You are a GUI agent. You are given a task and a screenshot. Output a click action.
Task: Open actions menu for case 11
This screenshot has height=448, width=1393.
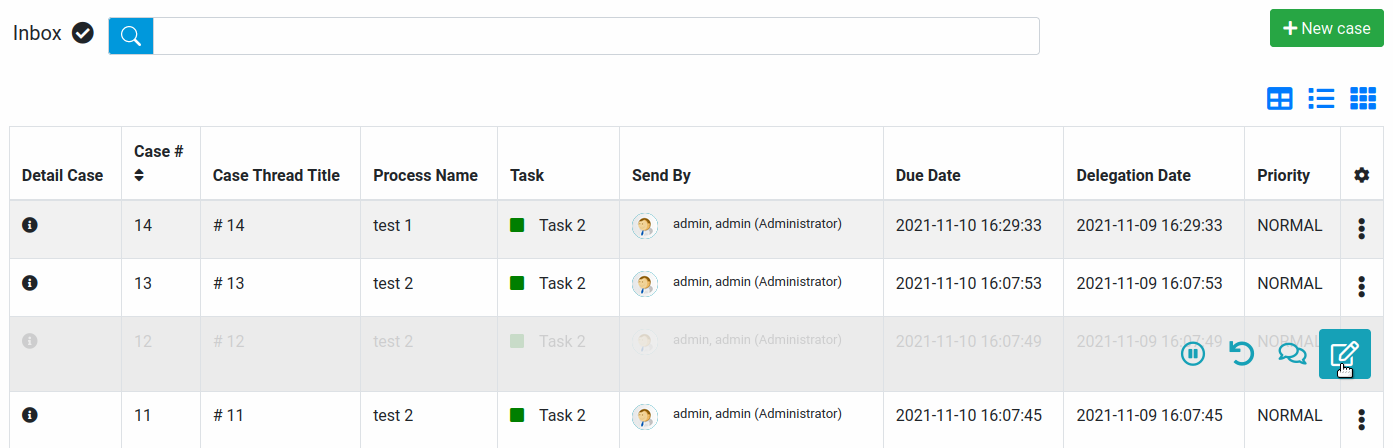[x=1361, y=419]
